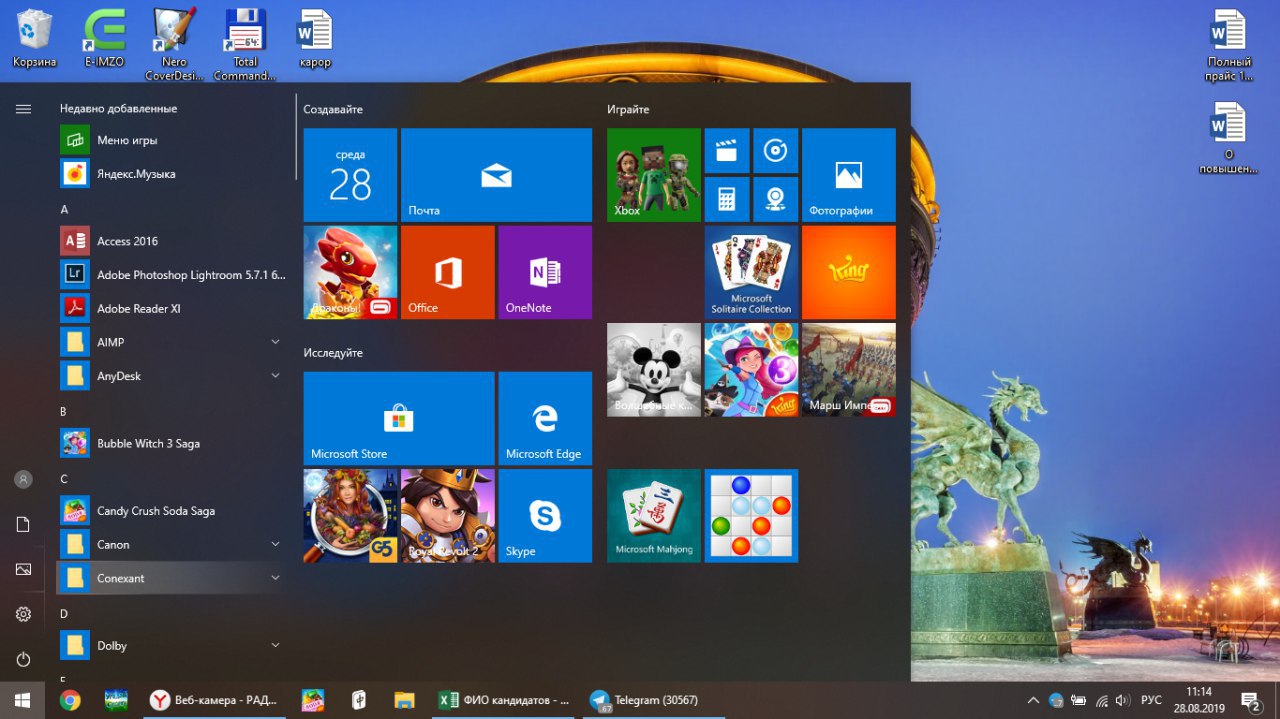Switch to Excel ФИО кандидатов window
Image resolution: width=1280 pixels, height=719 pixels.
point(505,700)
